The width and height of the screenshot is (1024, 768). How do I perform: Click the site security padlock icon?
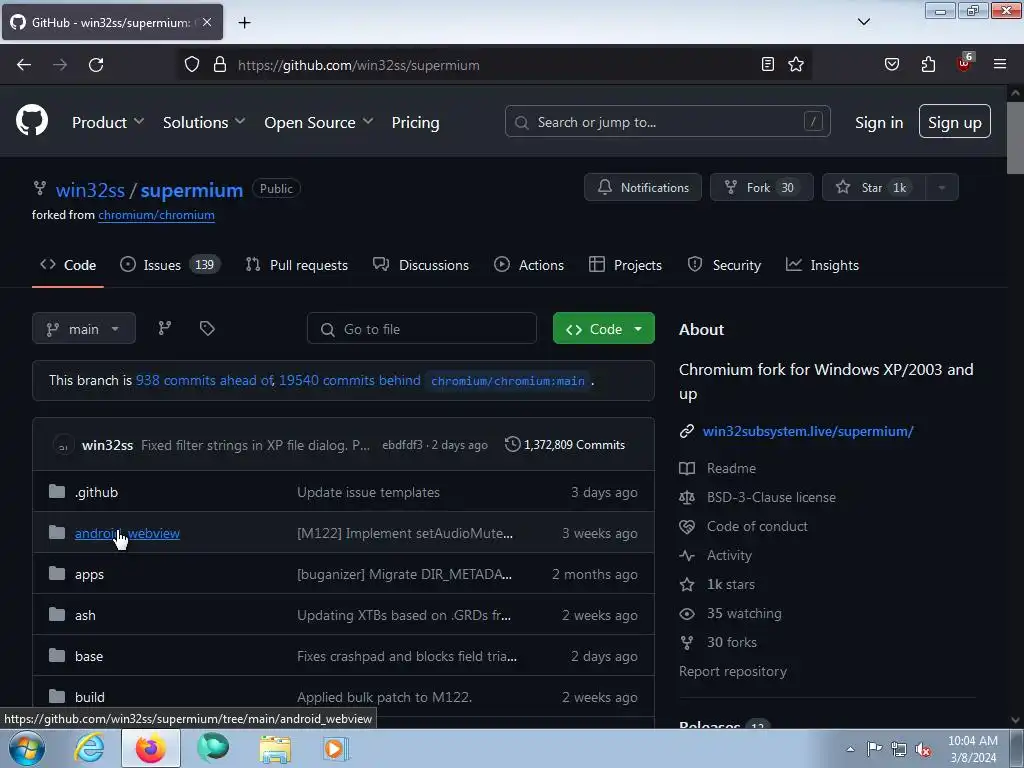(220, 65)
